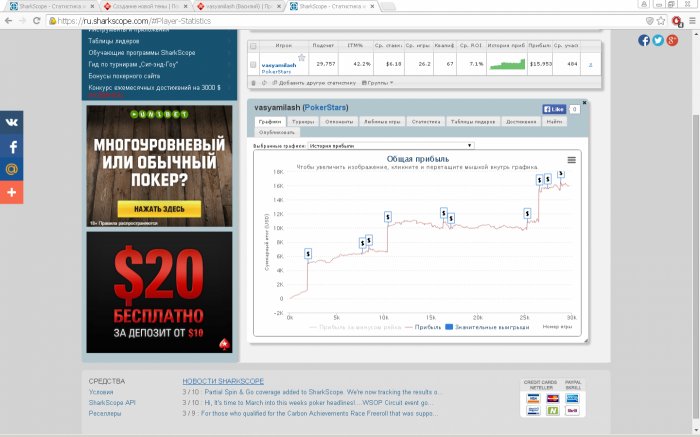Click 'НАЖАТЬ ЗДЕСЬ' Unibet ad button
The width and height of the screenshot is (700, 437).
point(159,209)
